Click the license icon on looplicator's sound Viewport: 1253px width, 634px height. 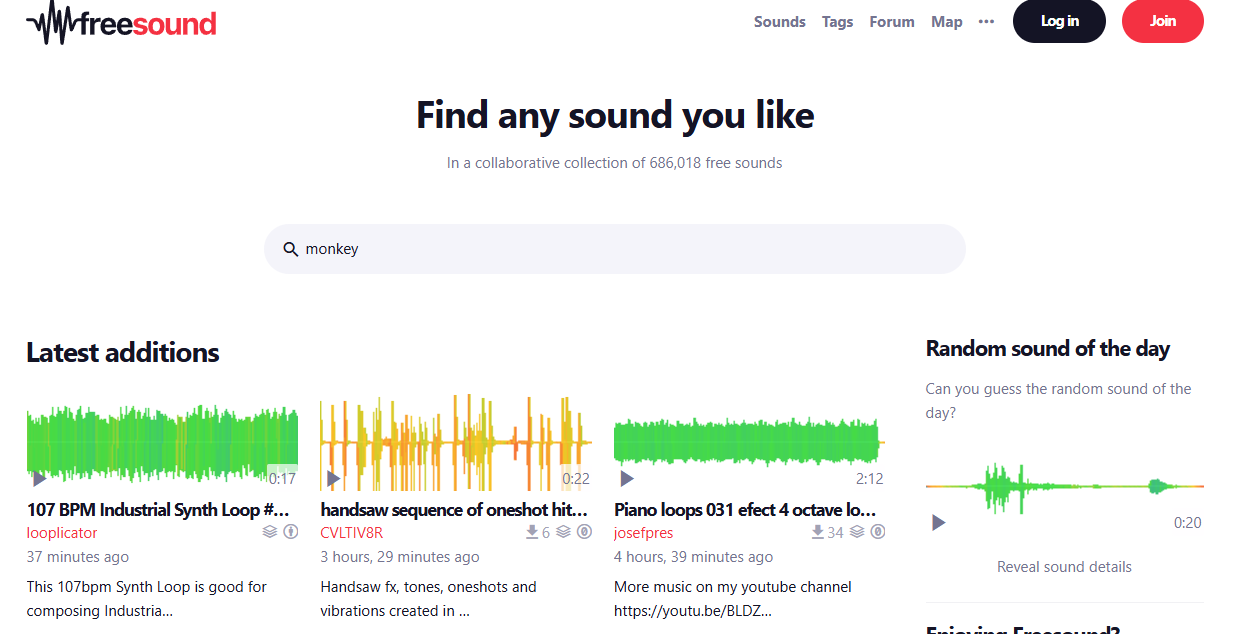291,532
